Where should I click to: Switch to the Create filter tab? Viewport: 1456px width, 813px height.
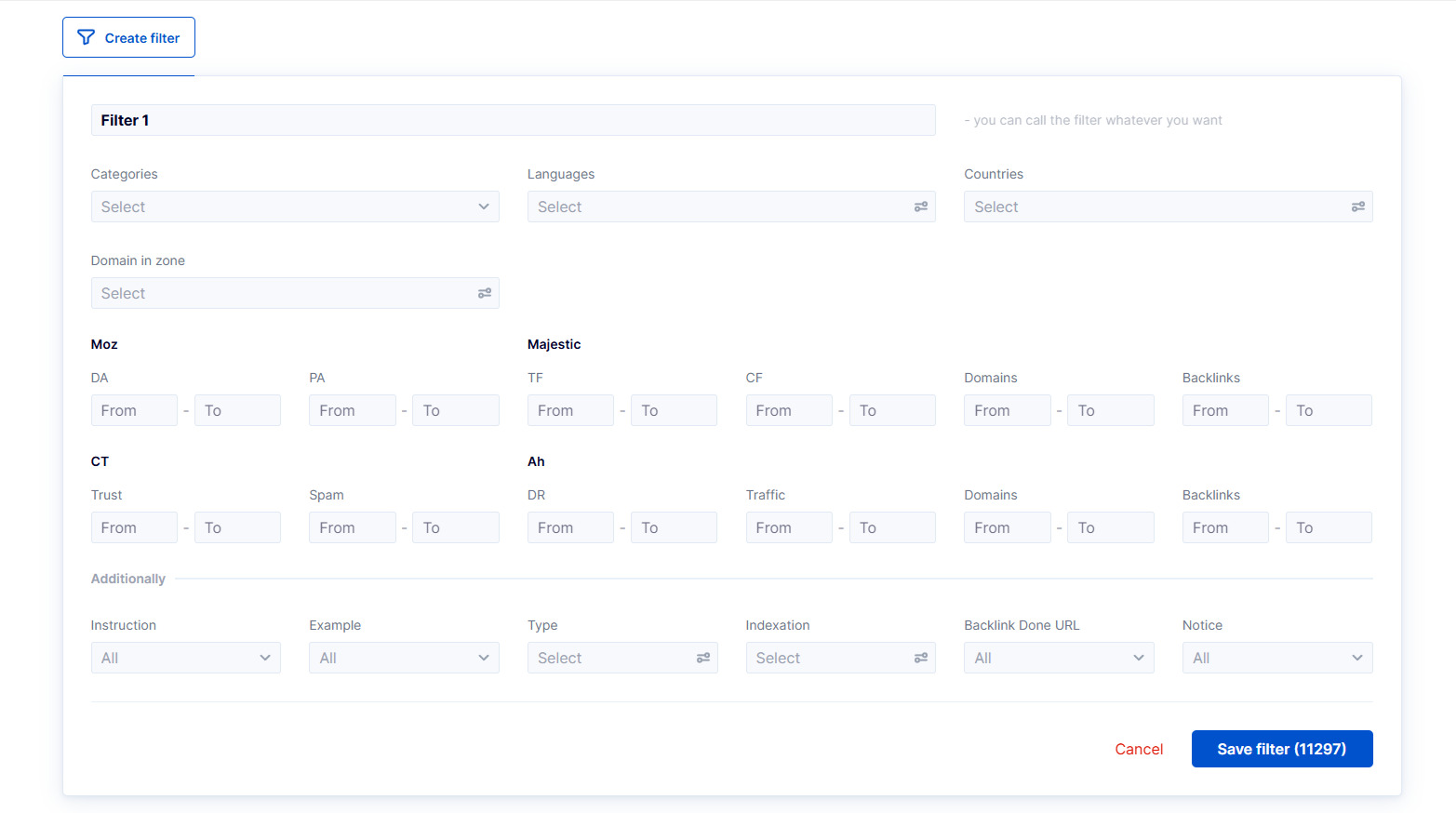128,37
